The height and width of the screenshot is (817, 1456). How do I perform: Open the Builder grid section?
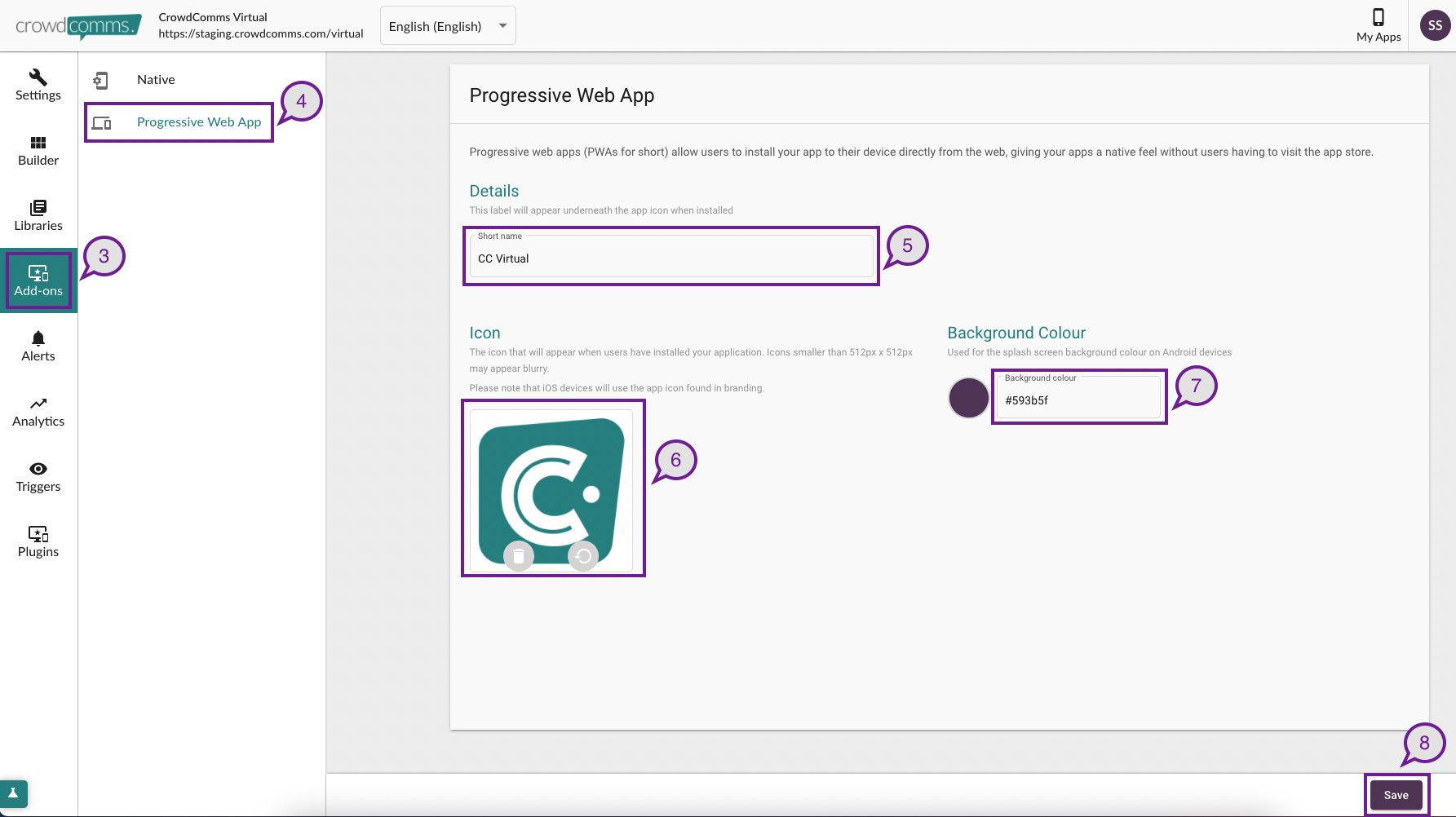[38, 151]
